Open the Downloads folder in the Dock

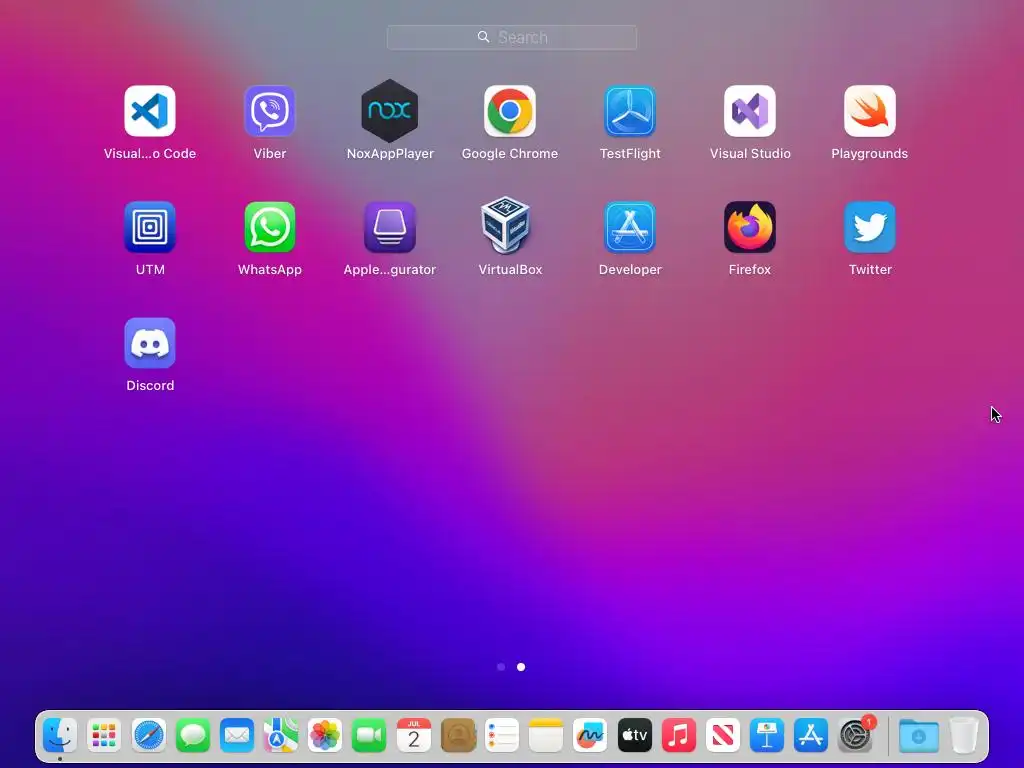[918, 735]
